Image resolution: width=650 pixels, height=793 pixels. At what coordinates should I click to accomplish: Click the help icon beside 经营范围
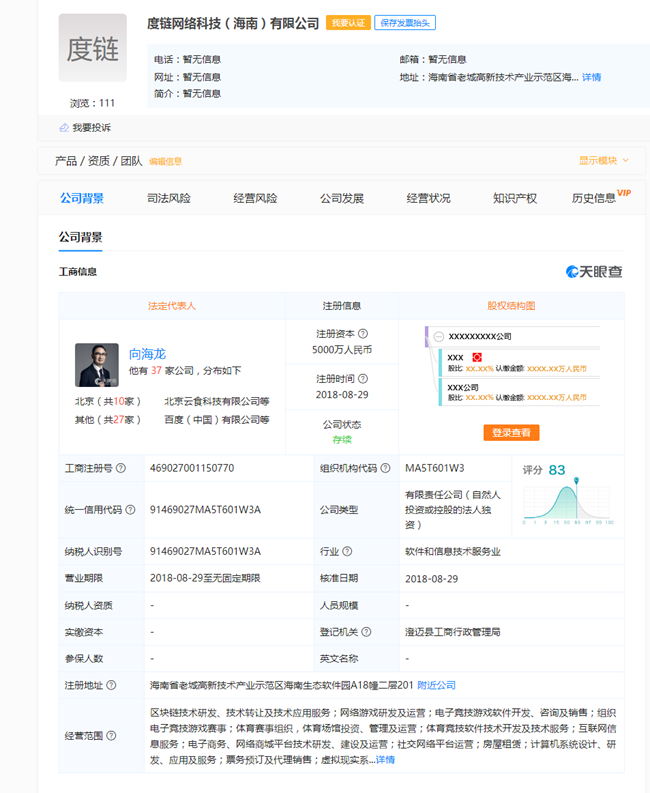point(111,736)
